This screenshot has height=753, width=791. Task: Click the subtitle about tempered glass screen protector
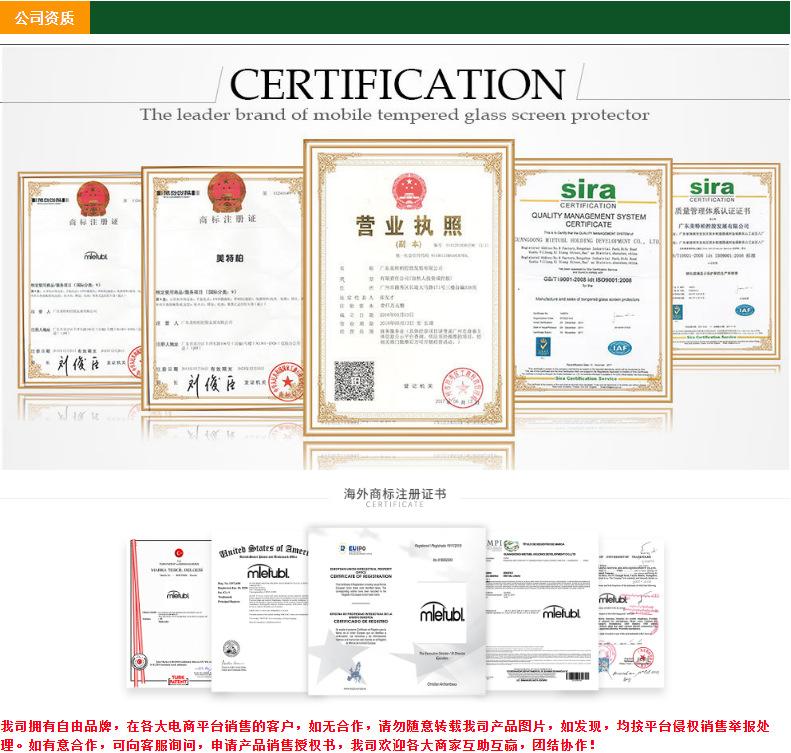[394, 115]
